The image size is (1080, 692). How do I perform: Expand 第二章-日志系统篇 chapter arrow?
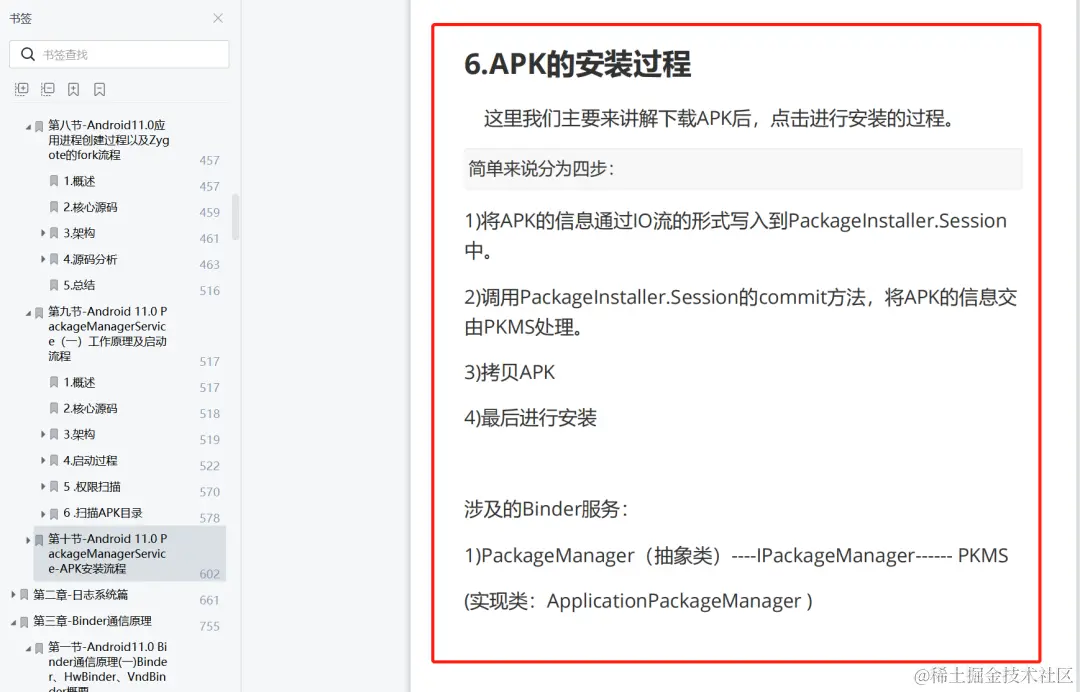13,594
